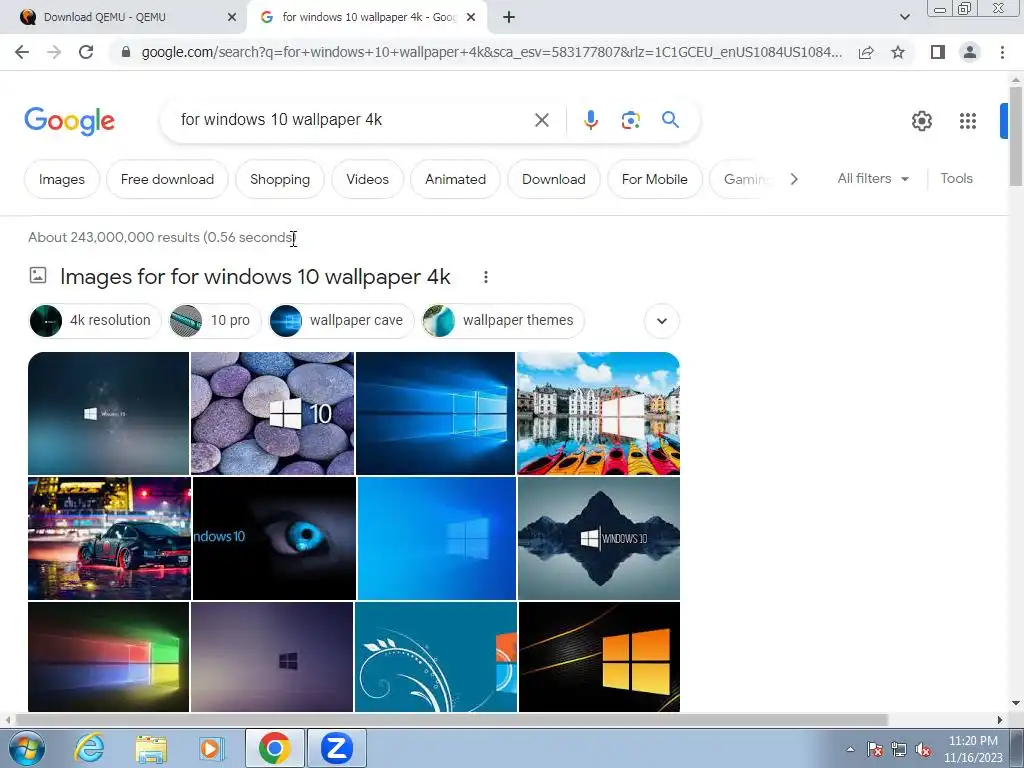Select the Images filter chip
Screen dimensions: 1024x768
(x=61, y=179)
